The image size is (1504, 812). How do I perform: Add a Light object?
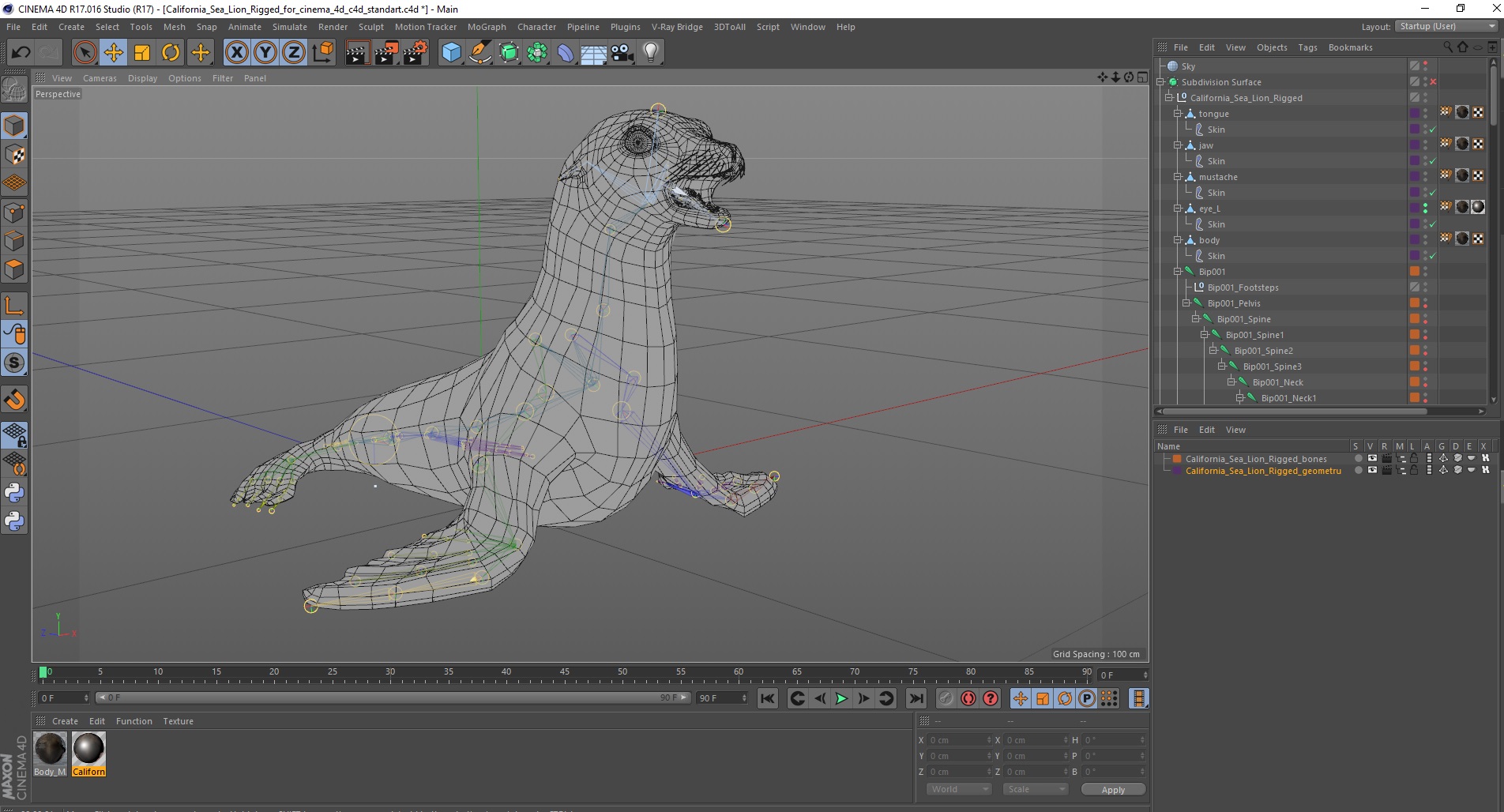coord(651,53)
